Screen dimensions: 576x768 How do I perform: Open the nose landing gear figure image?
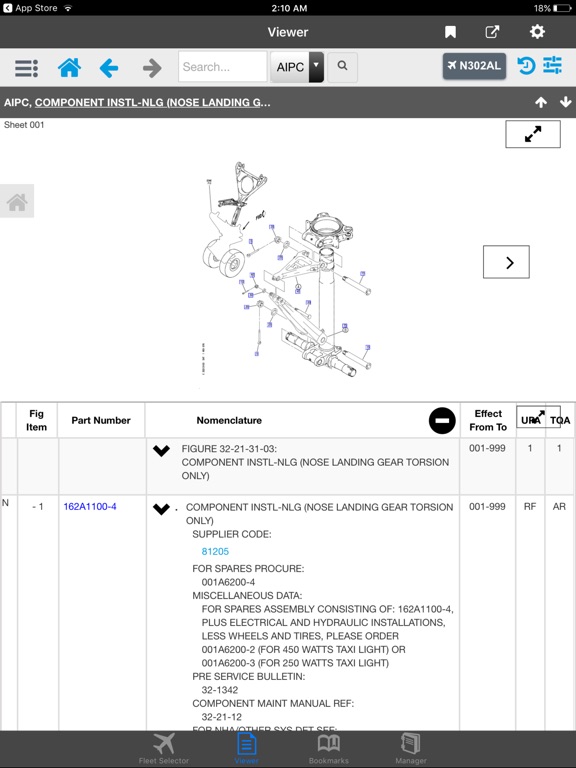[287, 268]
